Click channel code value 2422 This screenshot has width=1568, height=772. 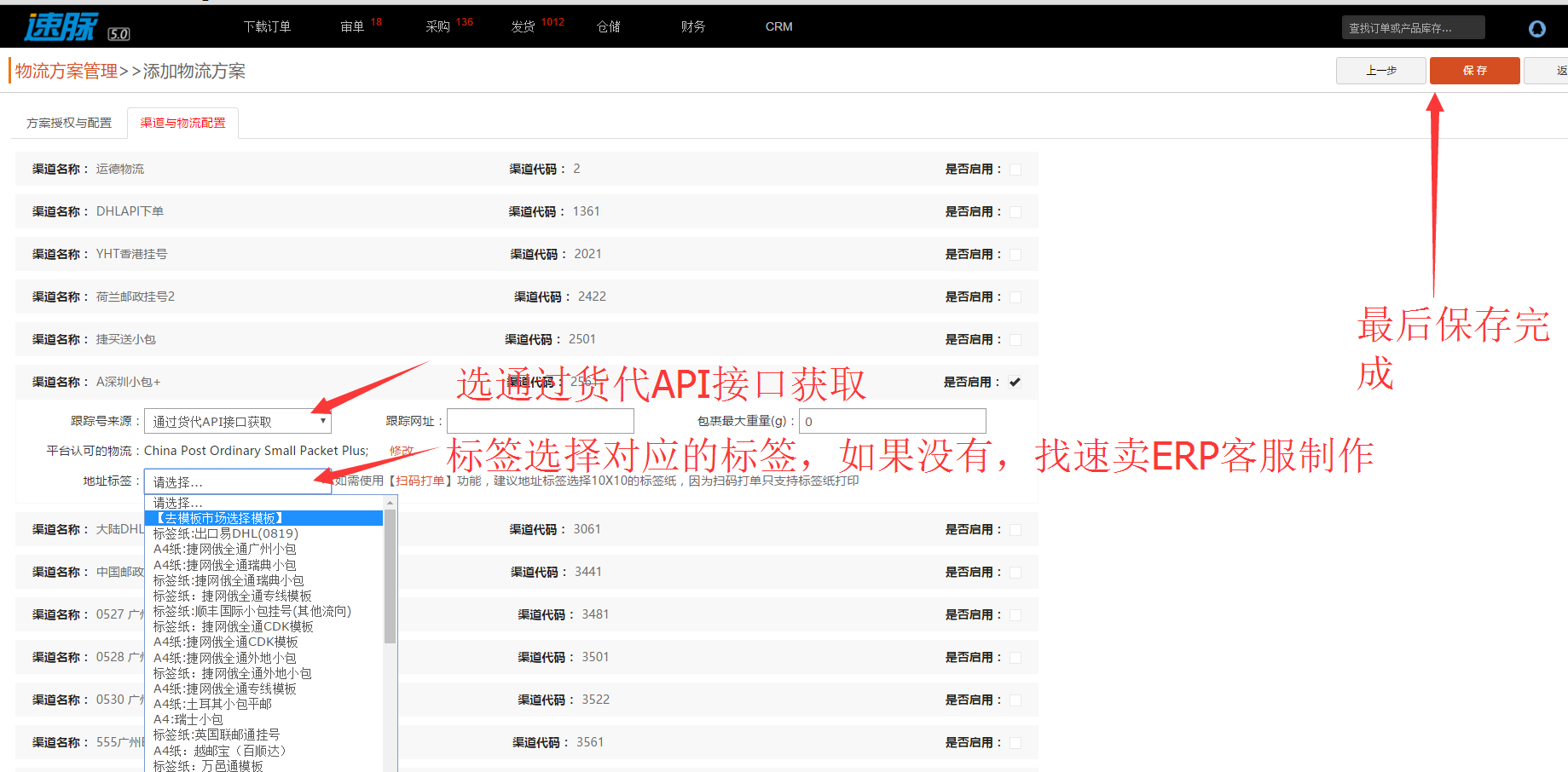tap(592, 297)
